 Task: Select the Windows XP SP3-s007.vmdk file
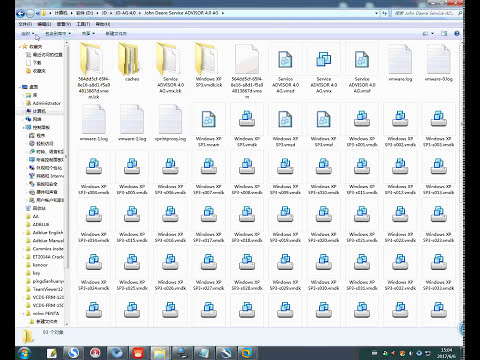pyautogui.click(x=209, y=173)
